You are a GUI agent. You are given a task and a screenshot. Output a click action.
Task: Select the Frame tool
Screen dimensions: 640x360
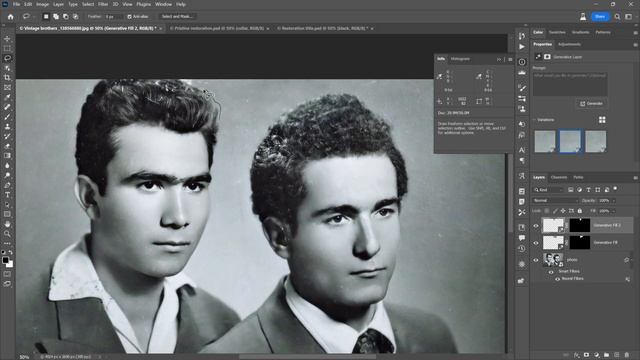coord(7,87)
